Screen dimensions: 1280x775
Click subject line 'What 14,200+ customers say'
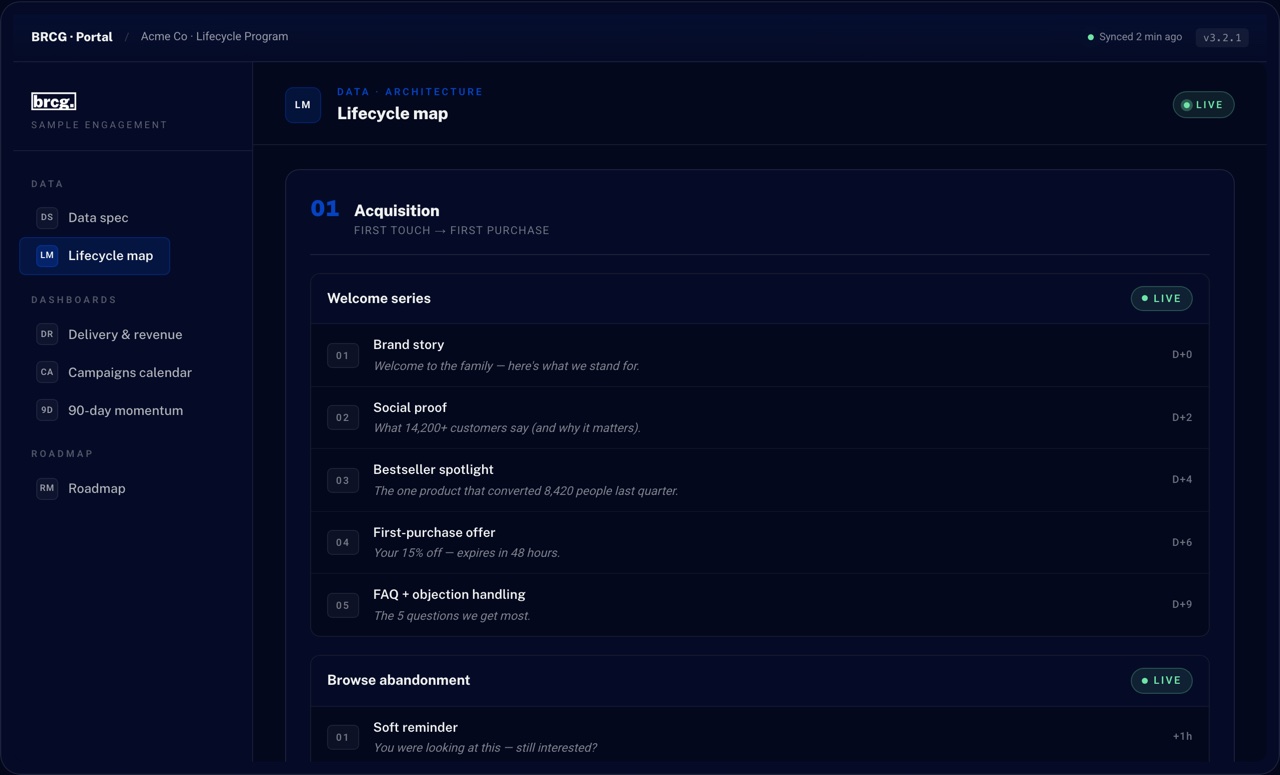507,428
